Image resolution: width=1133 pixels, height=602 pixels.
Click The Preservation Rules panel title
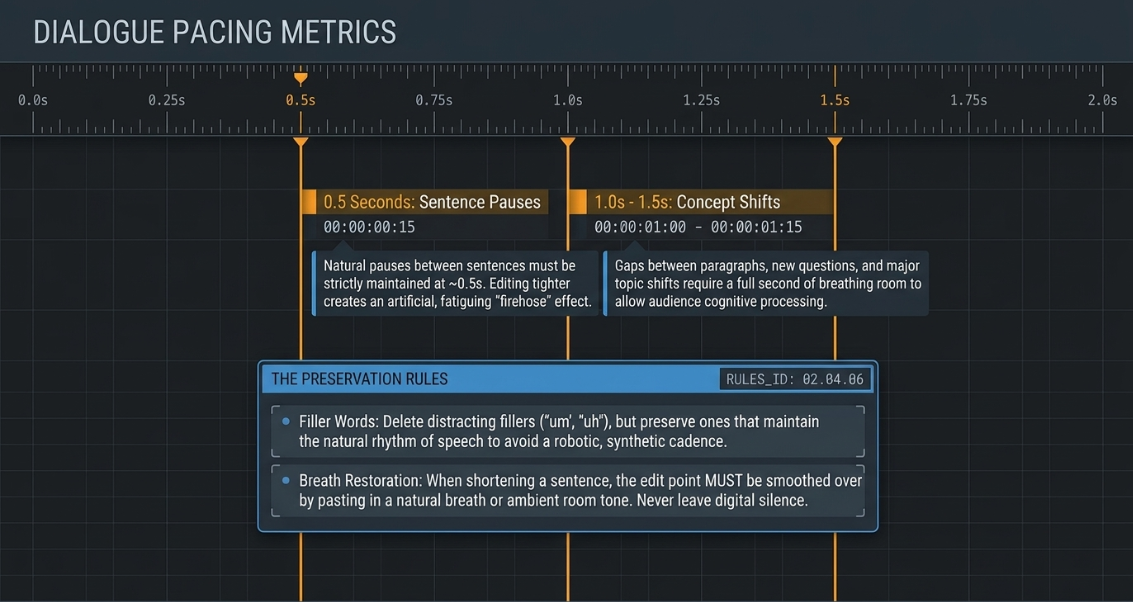pyautogui.click(x=359, y=379)
